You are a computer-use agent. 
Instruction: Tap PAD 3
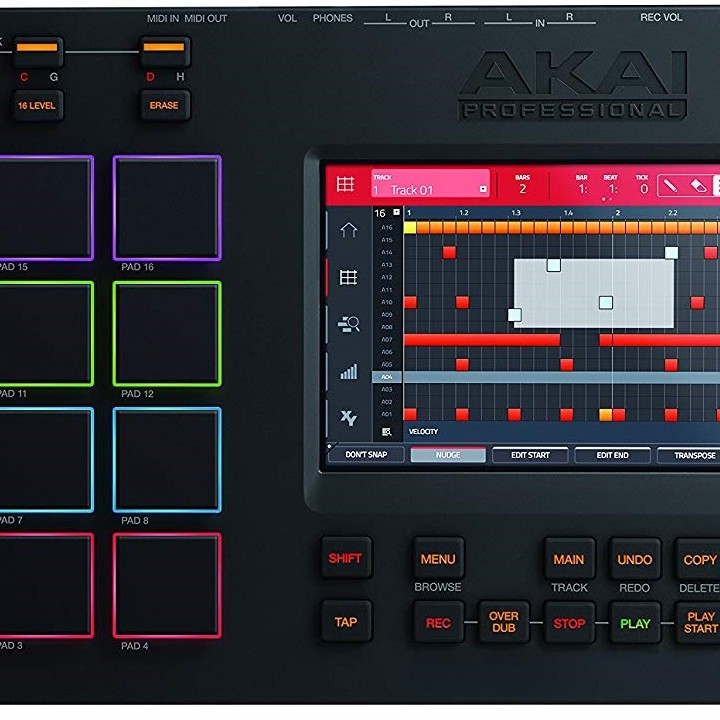(x=45, y=585)
